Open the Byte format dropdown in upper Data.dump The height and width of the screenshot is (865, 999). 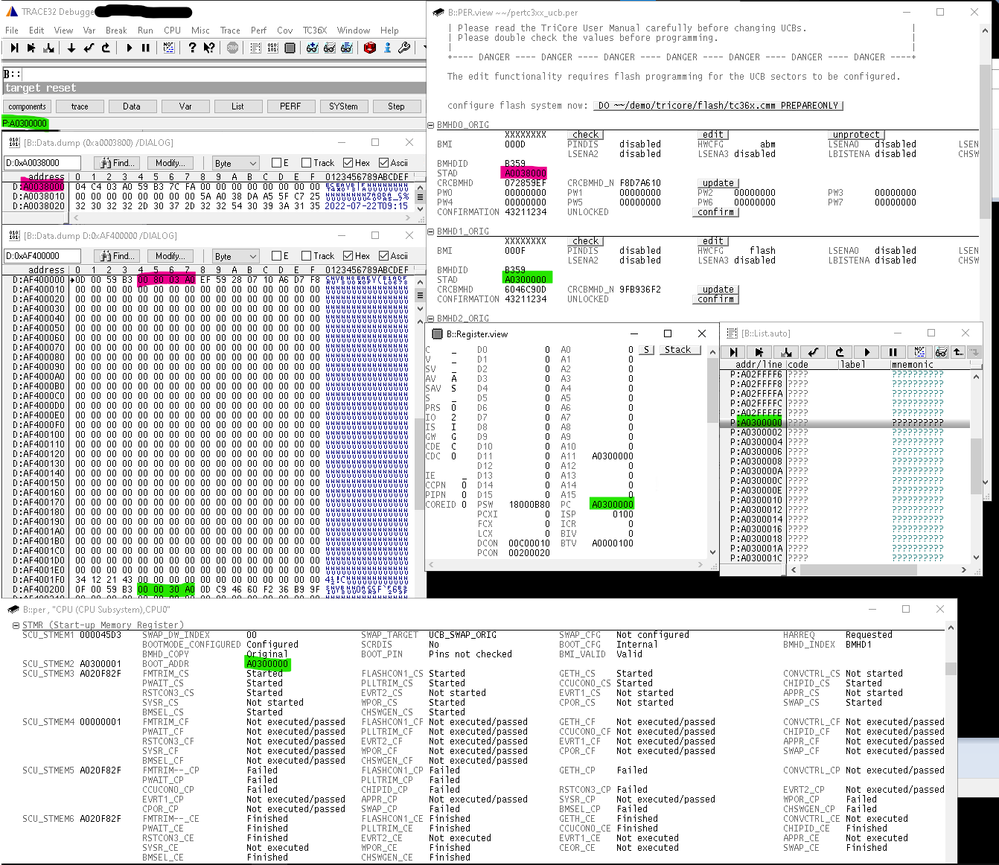[x=236, y=163]
